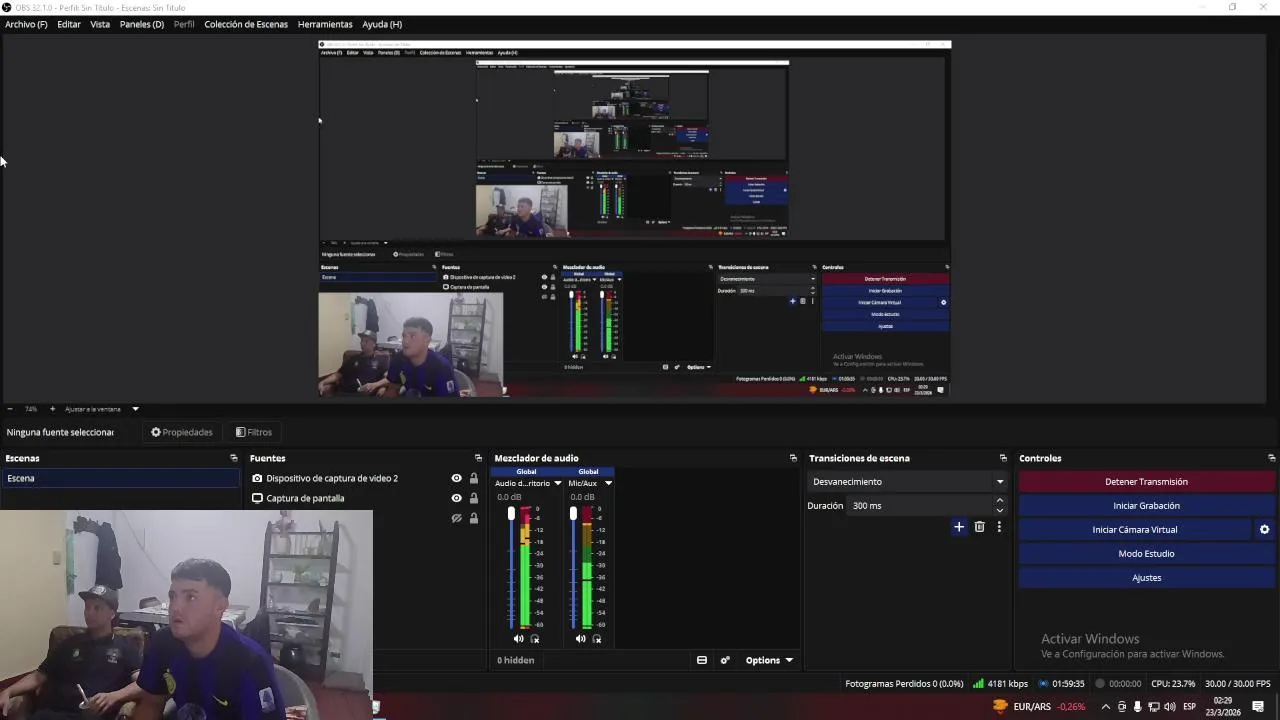Increase Duración with the up arrow
The height and width of the screenshot is (720, 1280).
pyautogui.click(x=999, y=500)
